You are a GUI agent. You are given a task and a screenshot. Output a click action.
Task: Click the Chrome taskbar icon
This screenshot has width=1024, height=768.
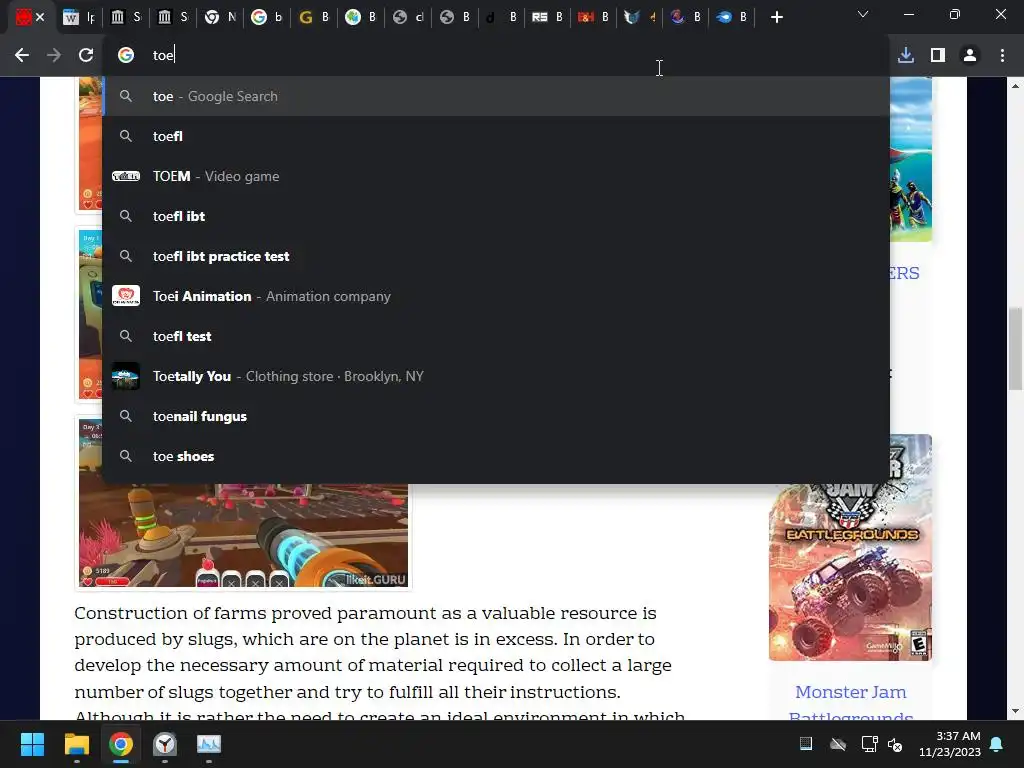[121, 744]
